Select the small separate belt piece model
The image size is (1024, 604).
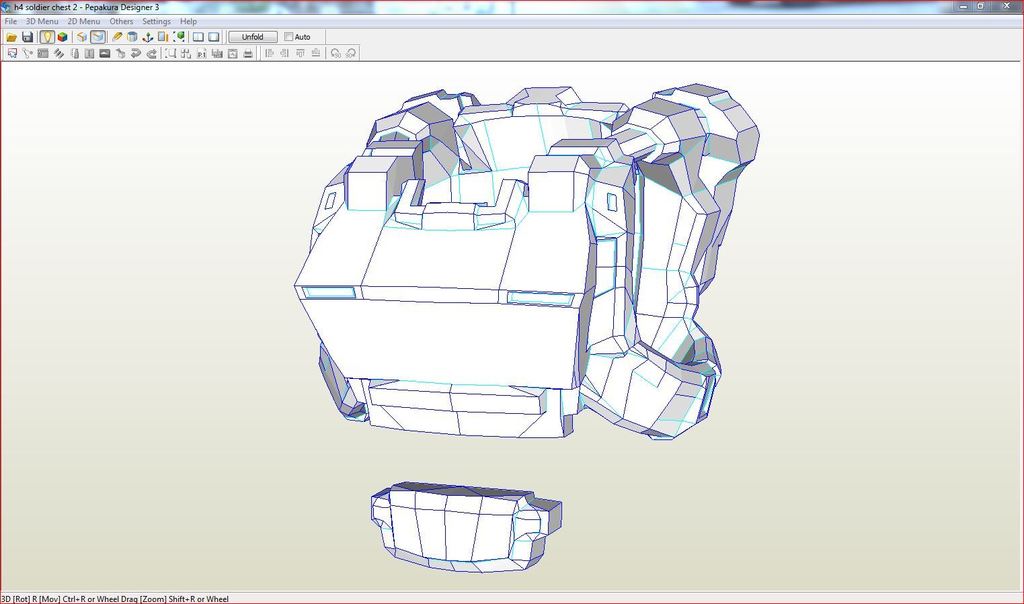[466, 527]
